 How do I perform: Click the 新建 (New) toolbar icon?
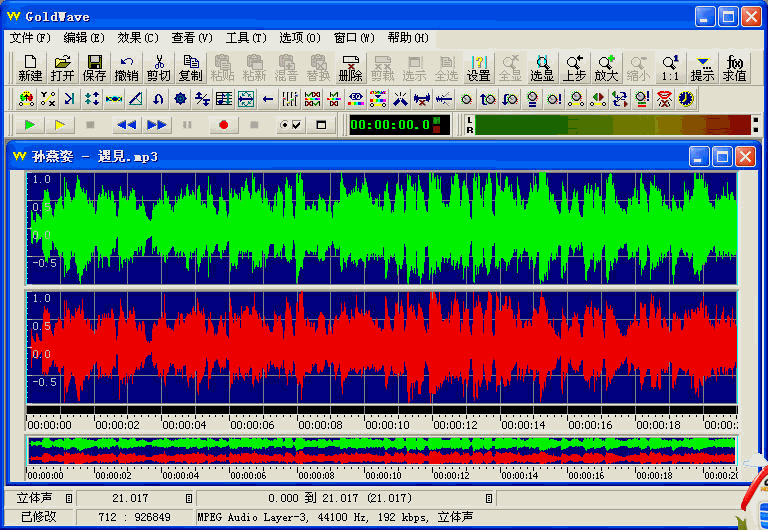pos(30,68)
